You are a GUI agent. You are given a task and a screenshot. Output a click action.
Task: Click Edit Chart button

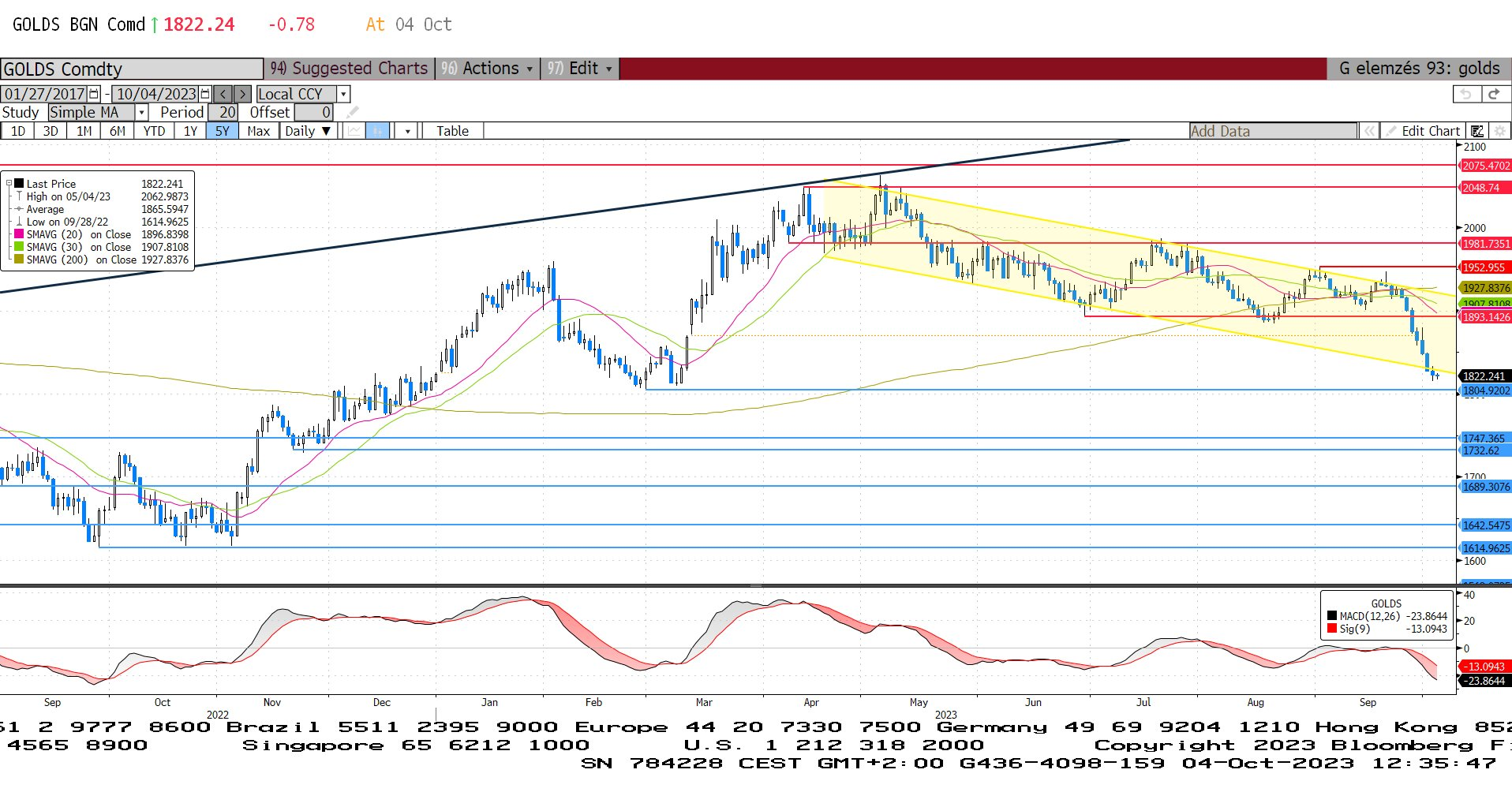tap(1423, 131)
